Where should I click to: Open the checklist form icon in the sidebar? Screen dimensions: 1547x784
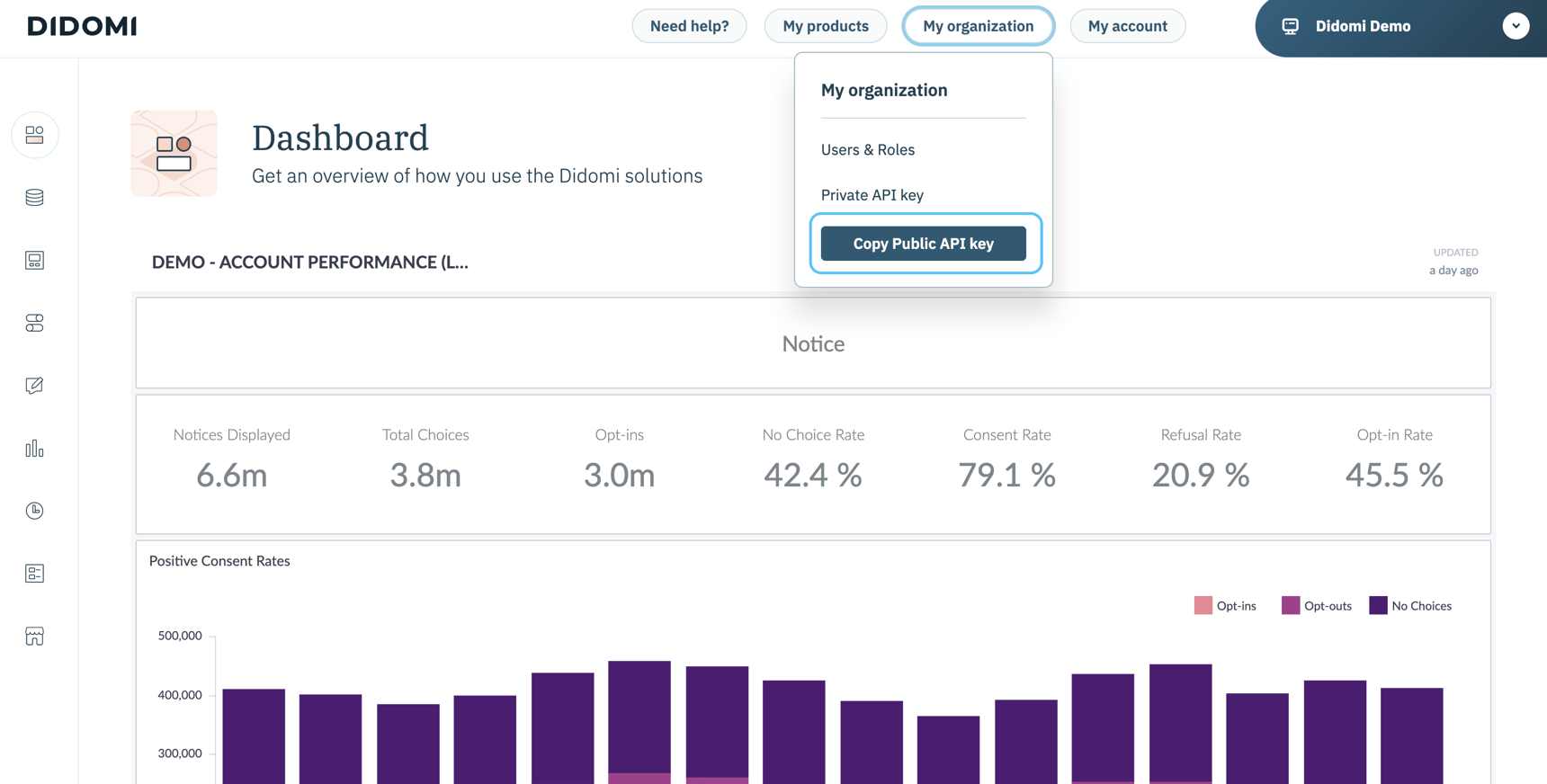[35, 574]
